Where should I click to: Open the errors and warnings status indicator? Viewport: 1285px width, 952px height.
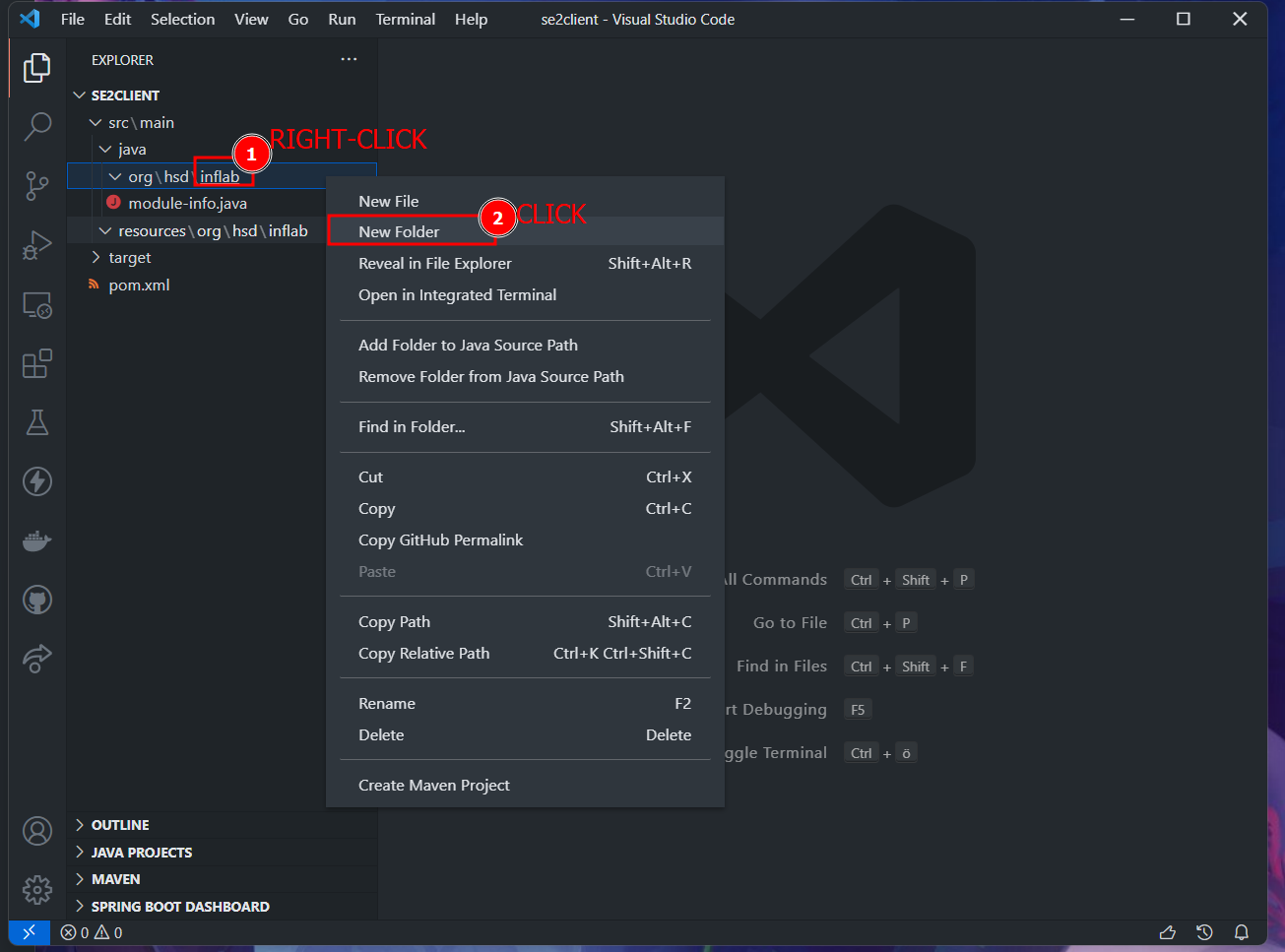click(x=92, y=932)
